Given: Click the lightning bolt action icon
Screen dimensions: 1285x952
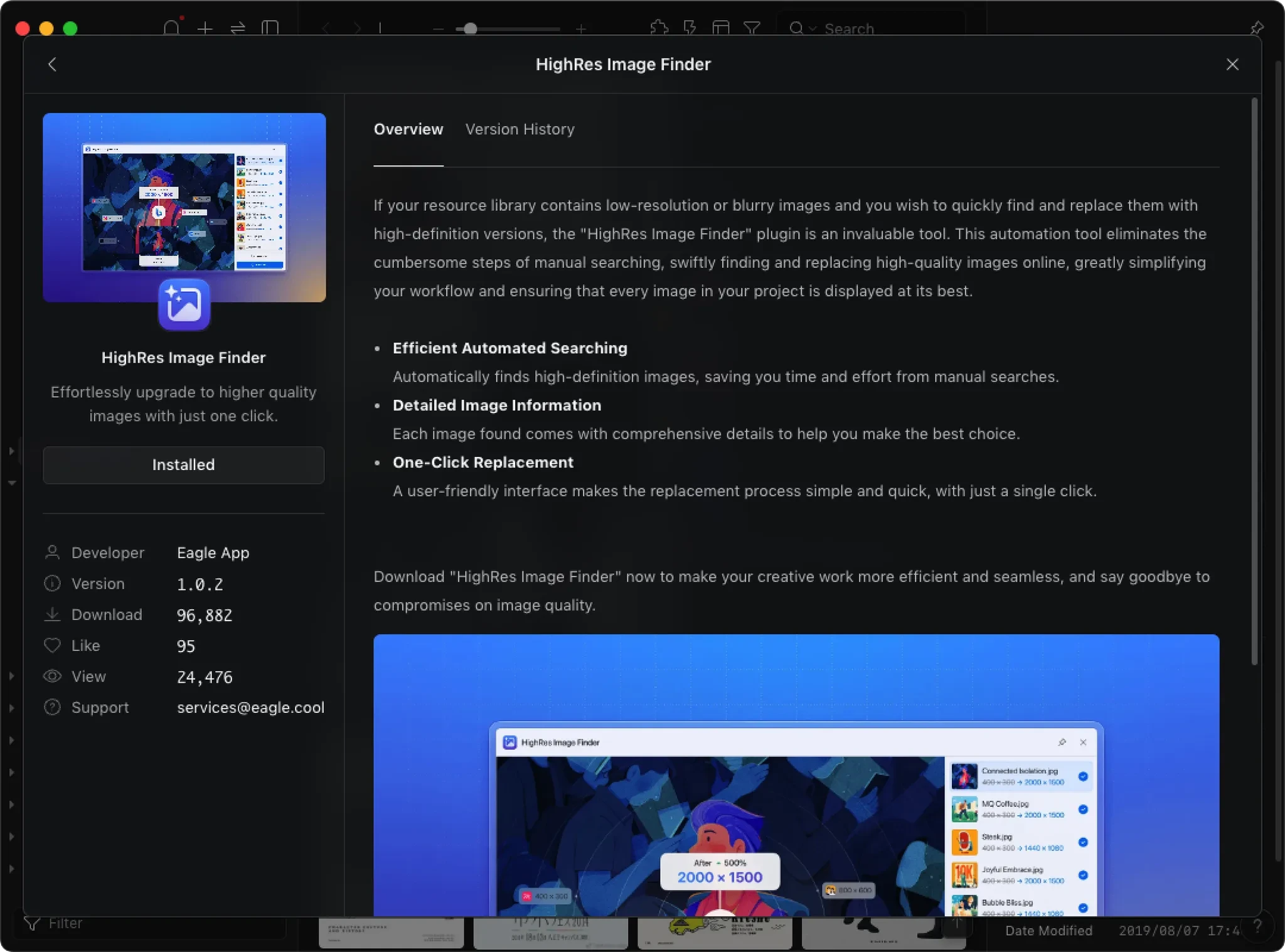Looking at the screenshot, I should point(690,28).
